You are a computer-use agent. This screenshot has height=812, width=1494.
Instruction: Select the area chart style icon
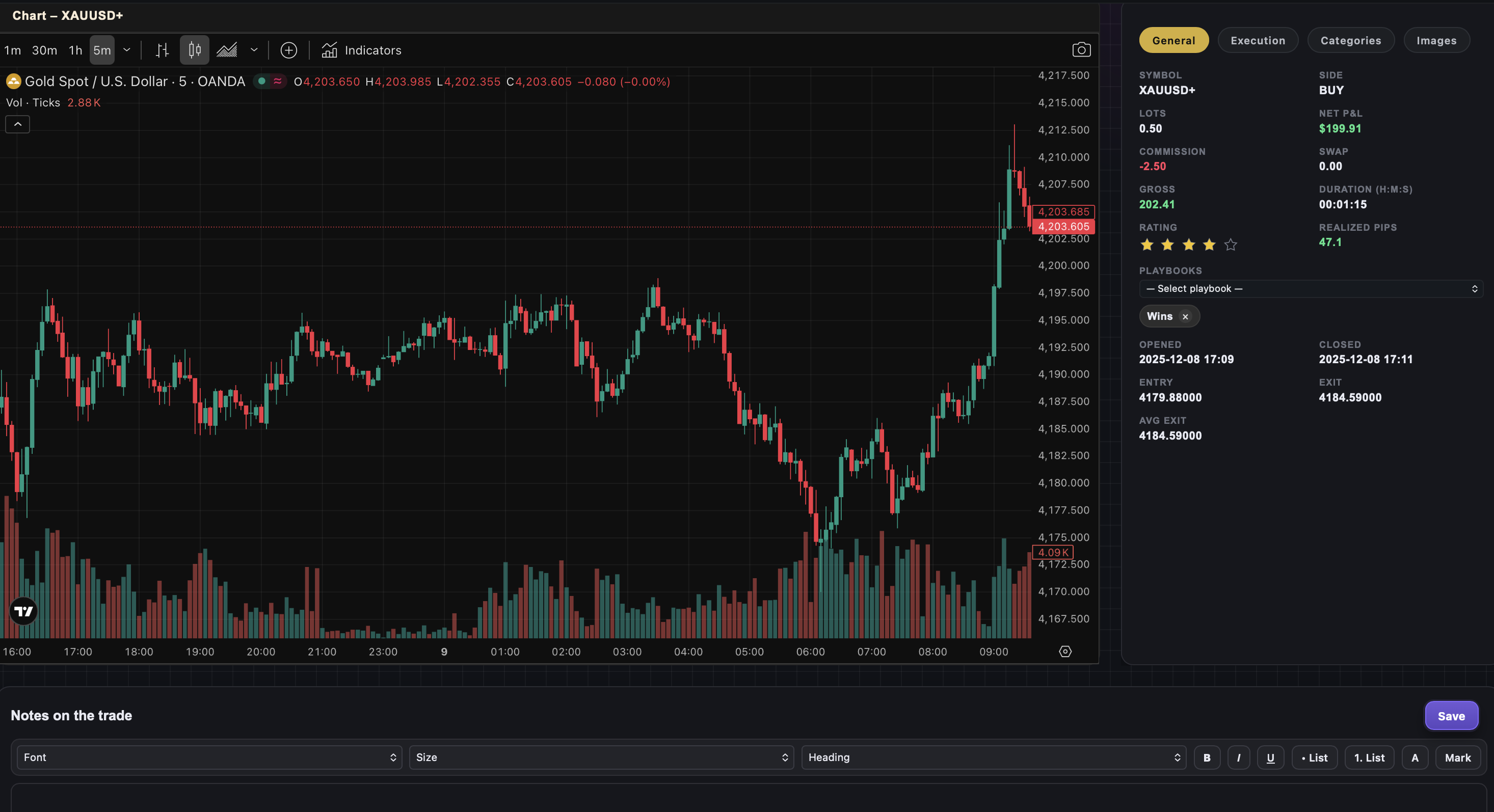tap(227, 50)
